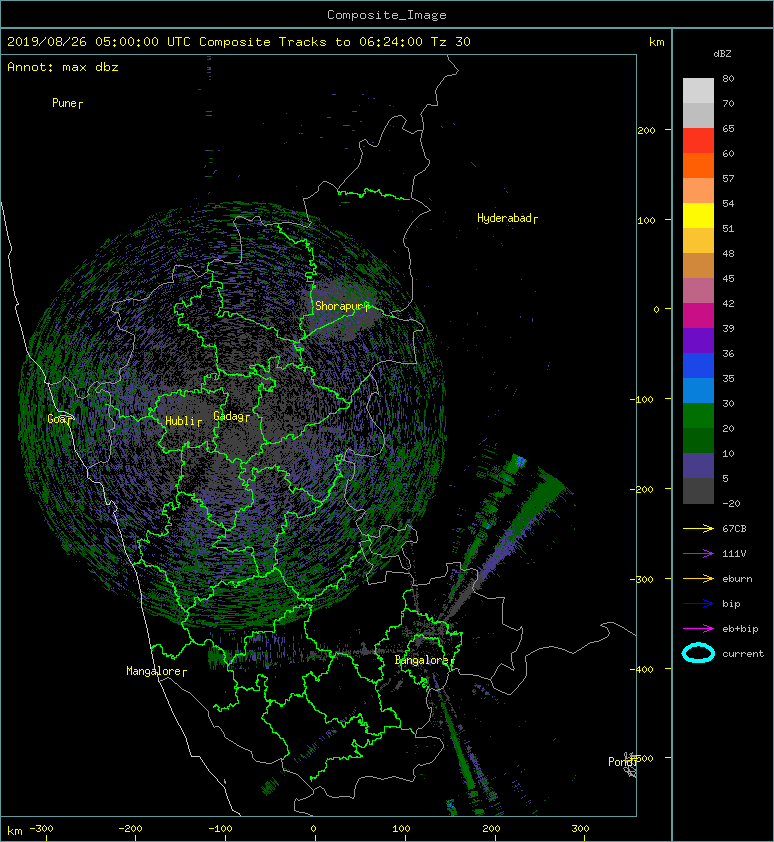
Task: Click the 'Annot: max dbz' annotation label
Action: (63, 67)
